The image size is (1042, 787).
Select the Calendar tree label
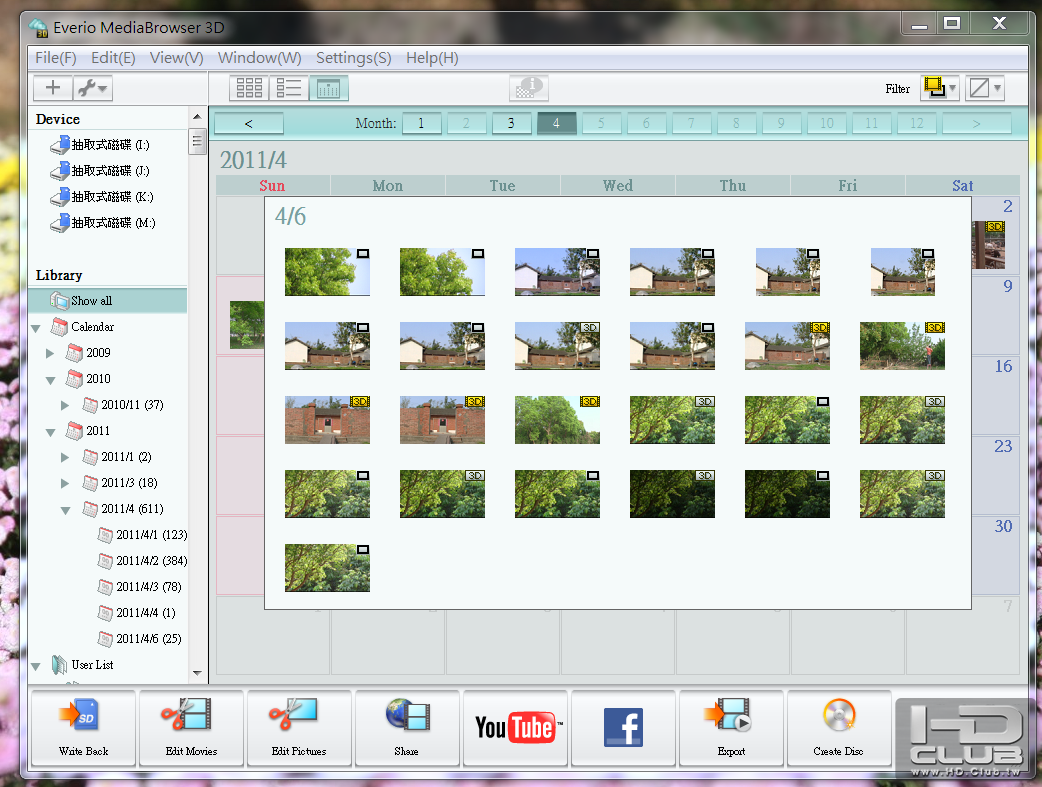(x=92, y=326)
